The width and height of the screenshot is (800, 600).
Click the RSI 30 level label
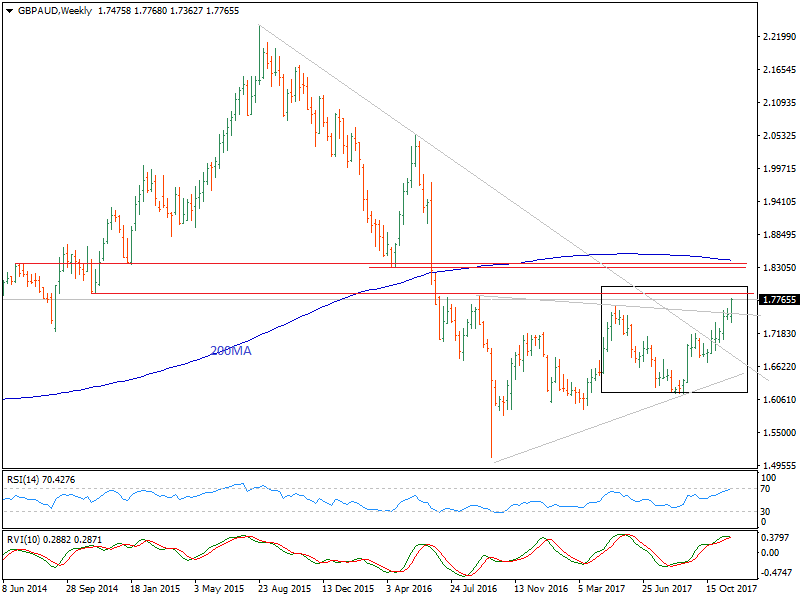765,512
